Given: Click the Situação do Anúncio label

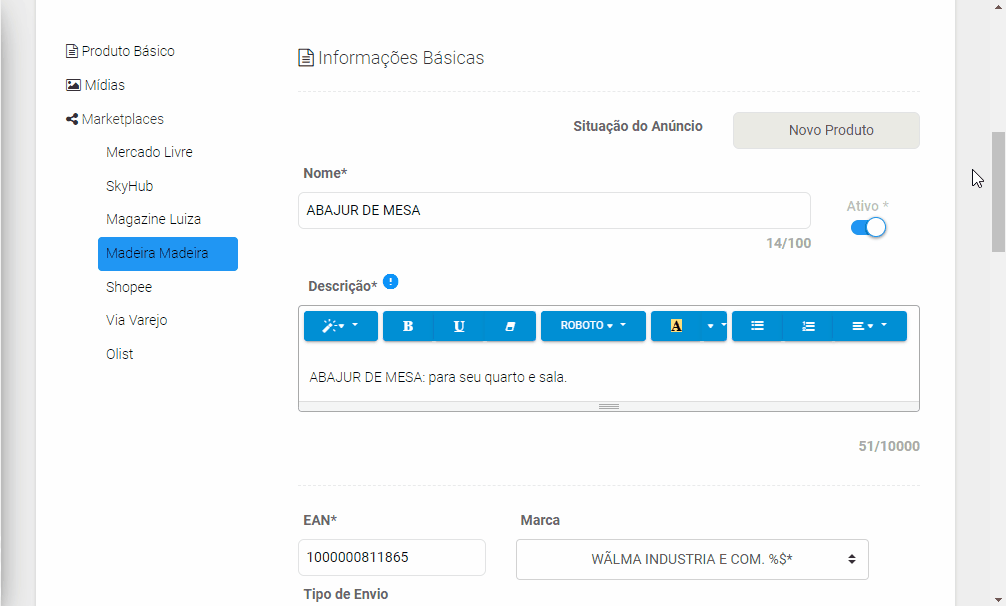Looking at the screenshot, I should pyautogui.click(x=638, y=126).
